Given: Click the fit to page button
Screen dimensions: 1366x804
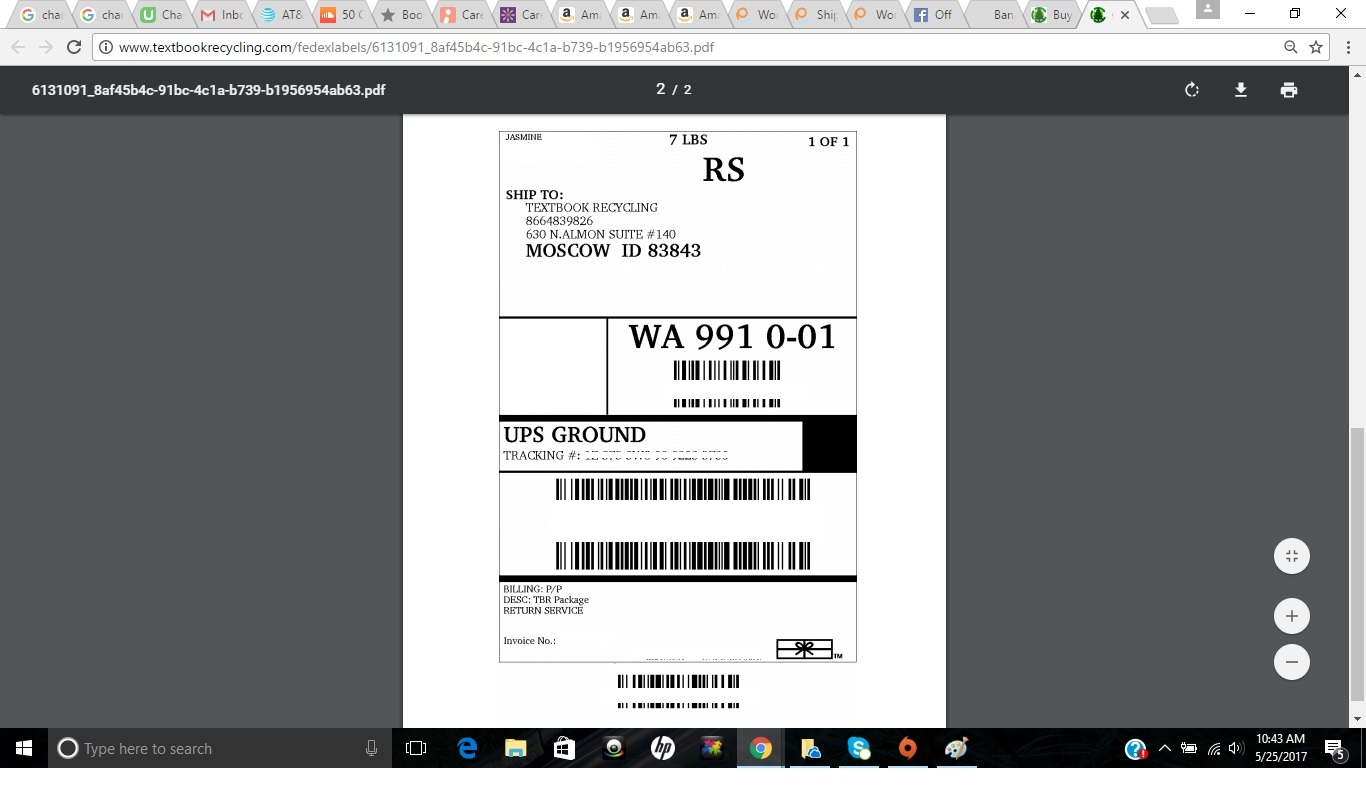Looking at the screenshot, I should [x=1292, y=556].
